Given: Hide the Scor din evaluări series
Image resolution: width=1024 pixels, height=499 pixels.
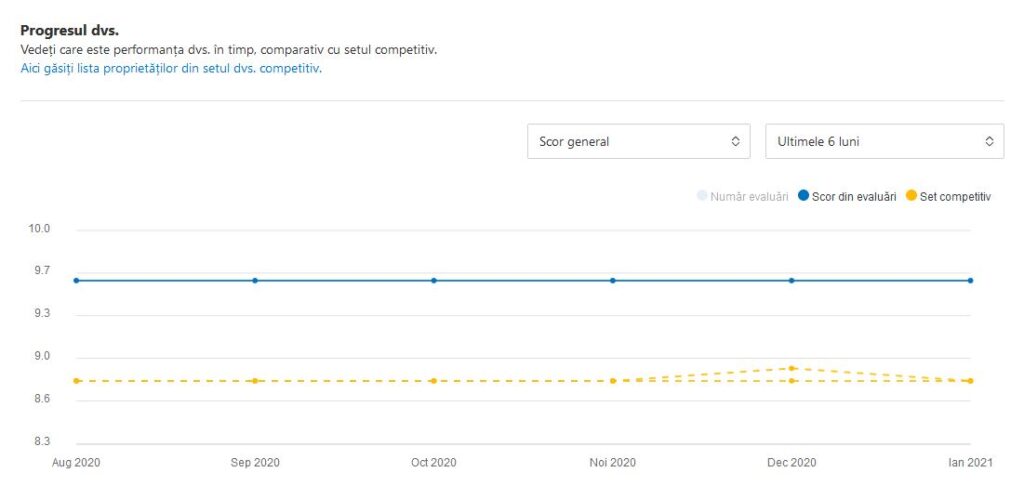Looking at the screenshot, I should (x=846, y=197).
